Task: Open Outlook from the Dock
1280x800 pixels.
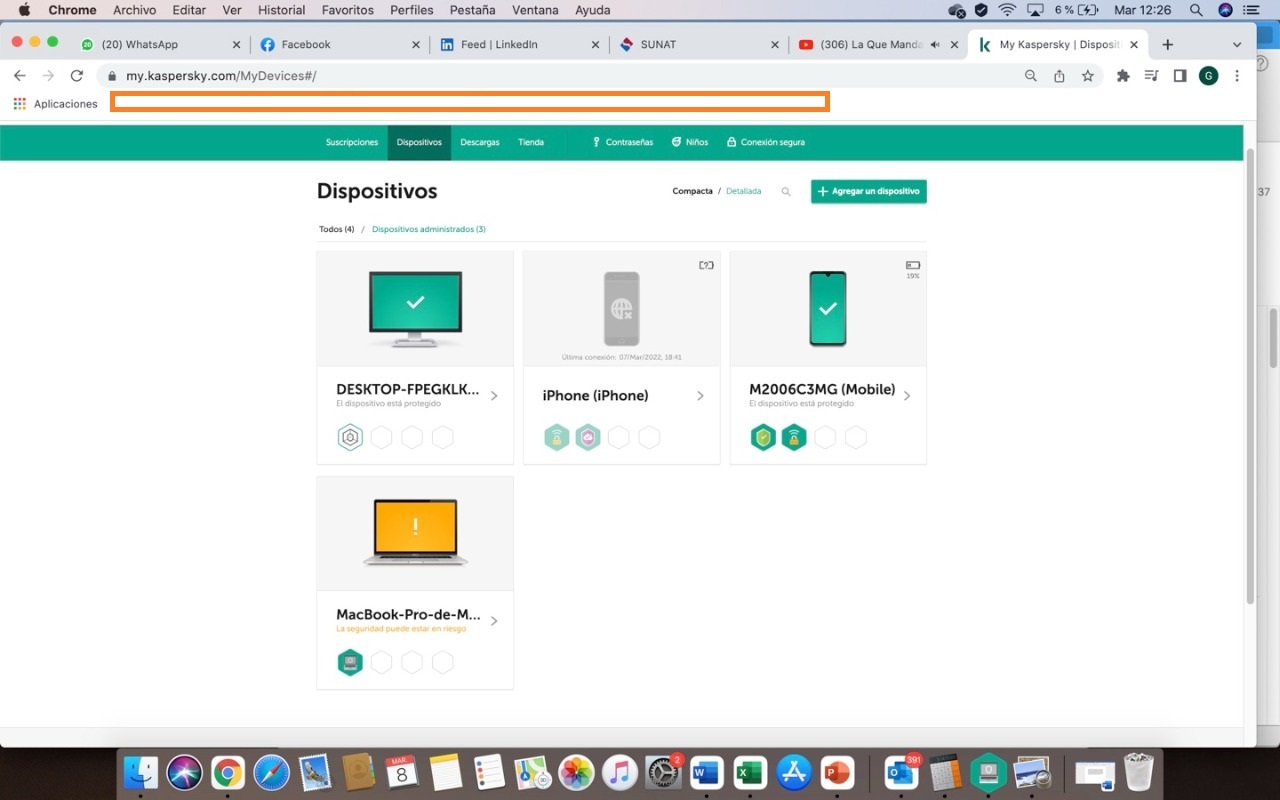Action: tap(902, 773)
